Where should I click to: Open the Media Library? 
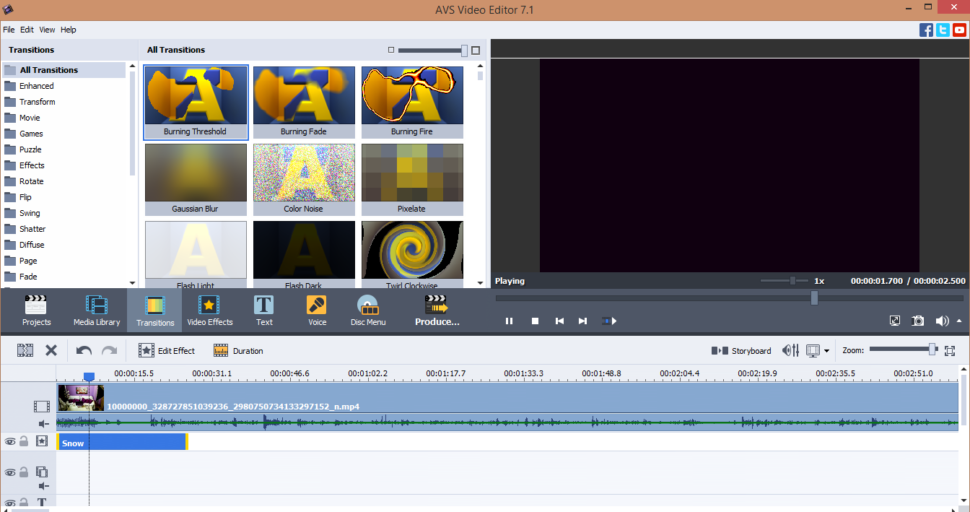click(x=97, y=310)
